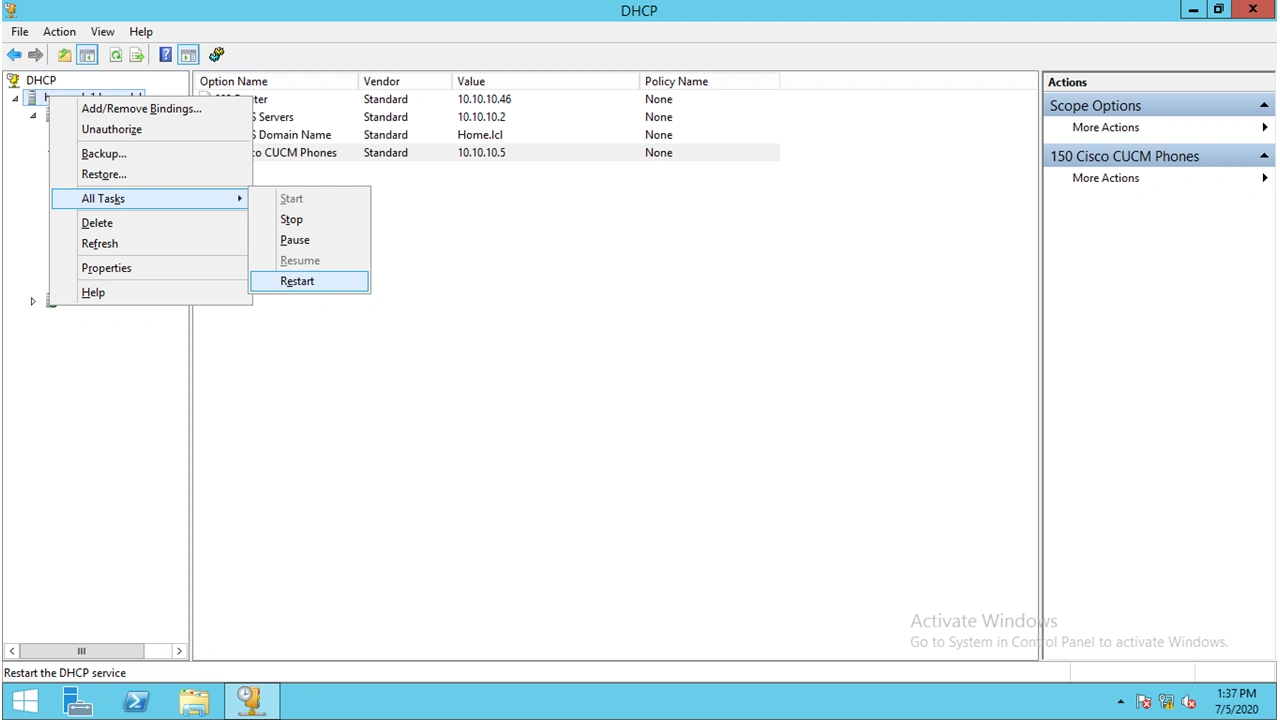Click the Back arrow in the toolbar

click(14, 55)
